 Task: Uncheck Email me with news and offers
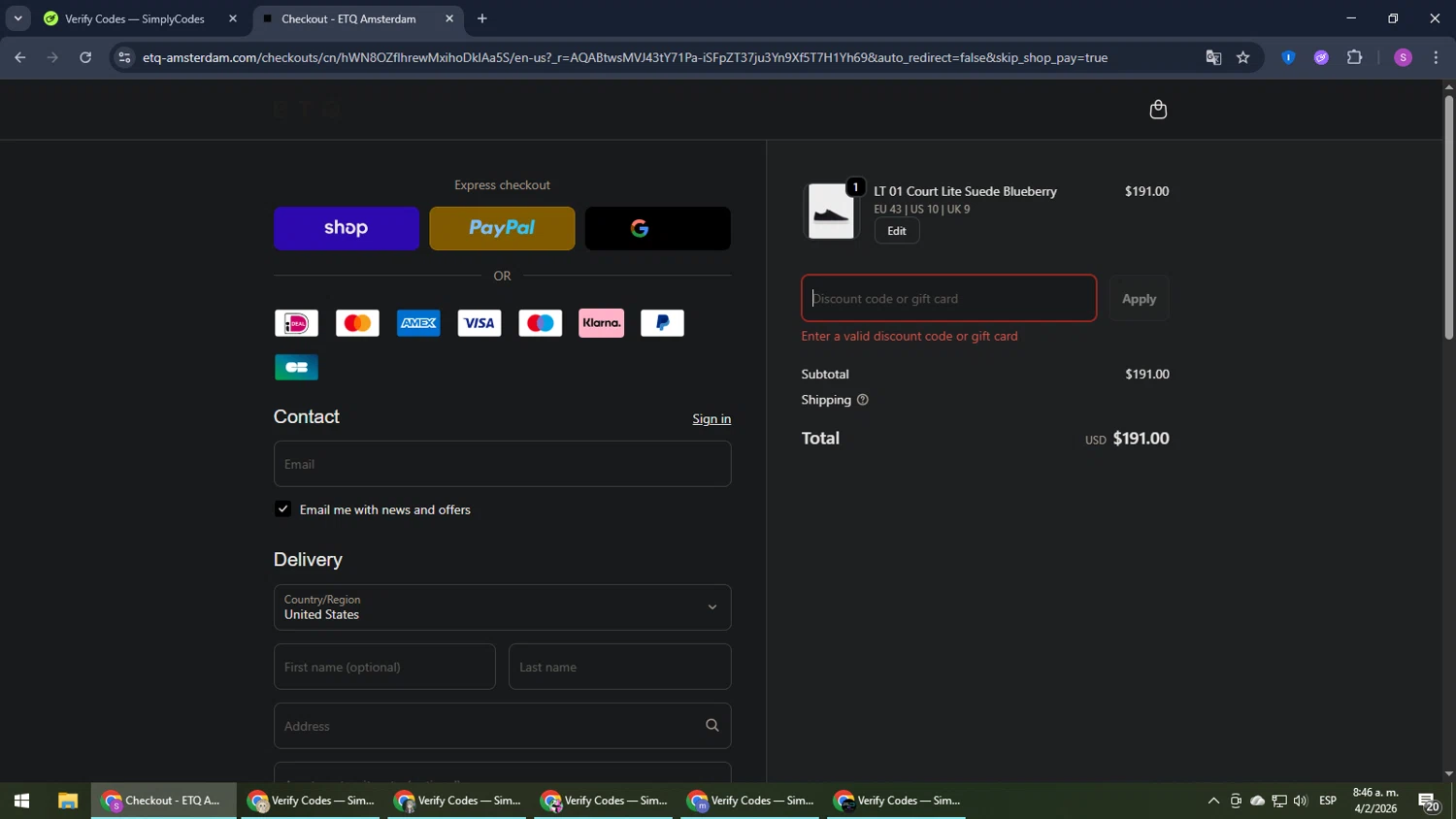(x=282, y=508)
